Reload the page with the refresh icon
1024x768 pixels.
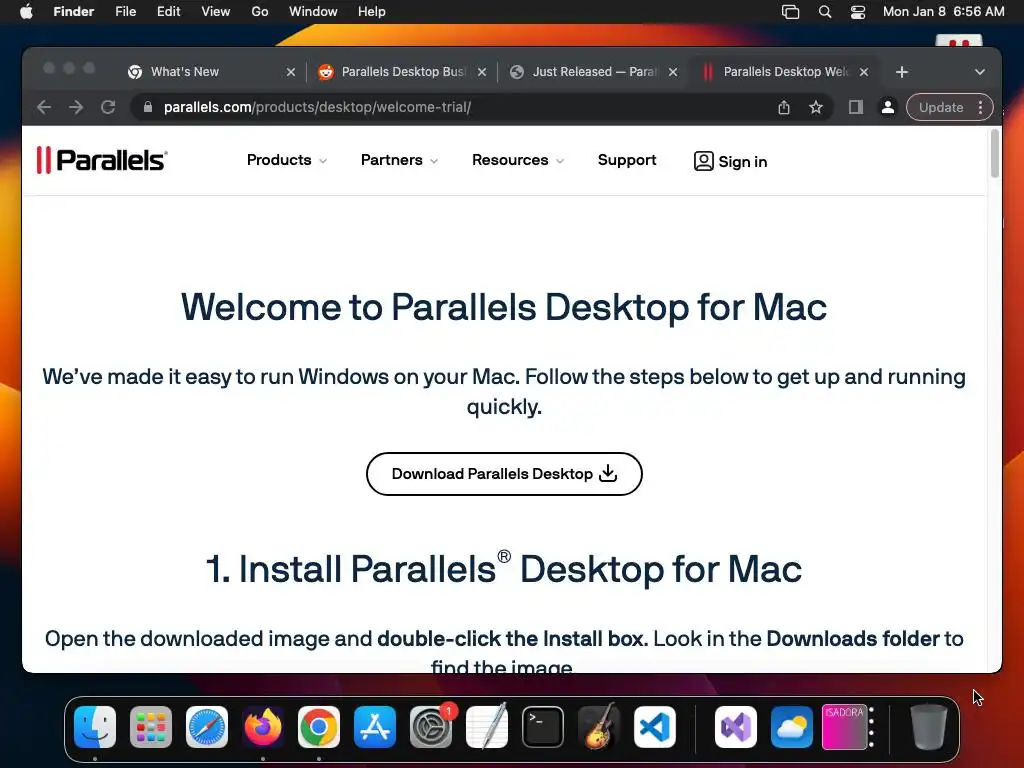108,107
